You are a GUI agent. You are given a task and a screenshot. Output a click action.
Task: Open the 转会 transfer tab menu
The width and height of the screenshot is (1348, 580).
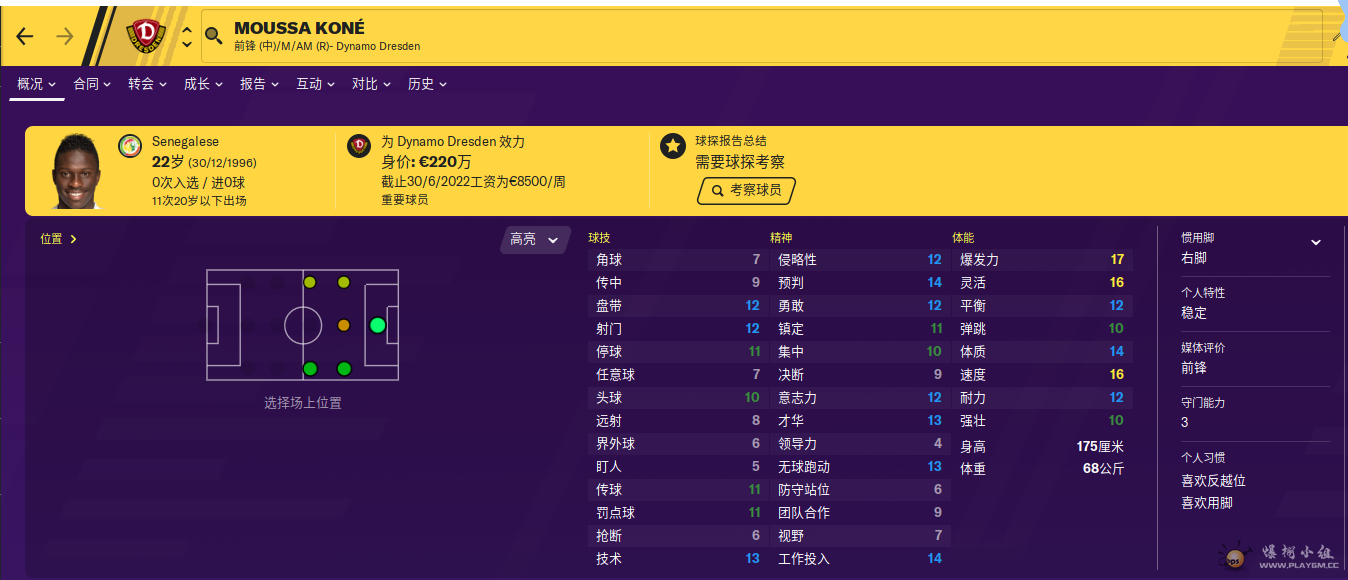click(x=147, y=84)
